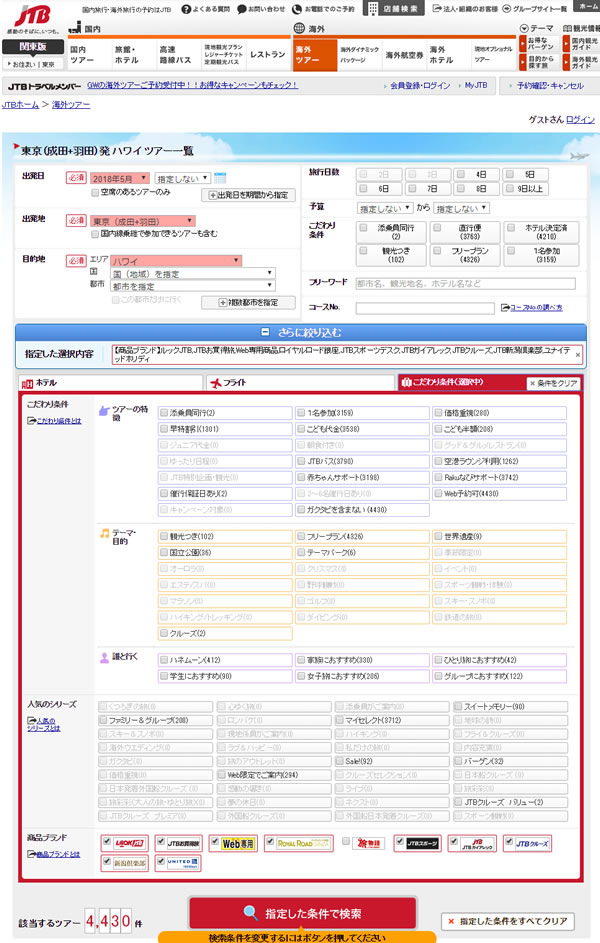
Task: Tick the 世界遺産(9) theme checkbox
Action: tap(439, 537)
